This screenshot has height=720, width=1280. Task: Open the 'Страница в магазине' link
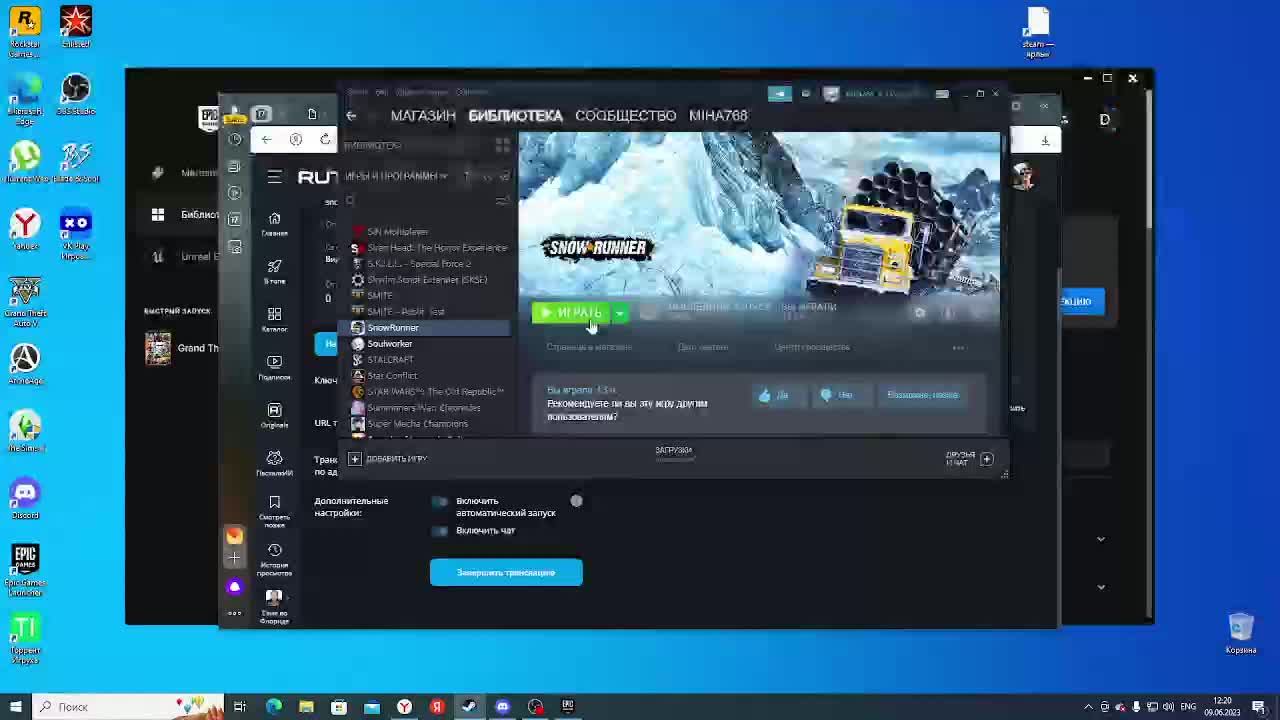589,347
